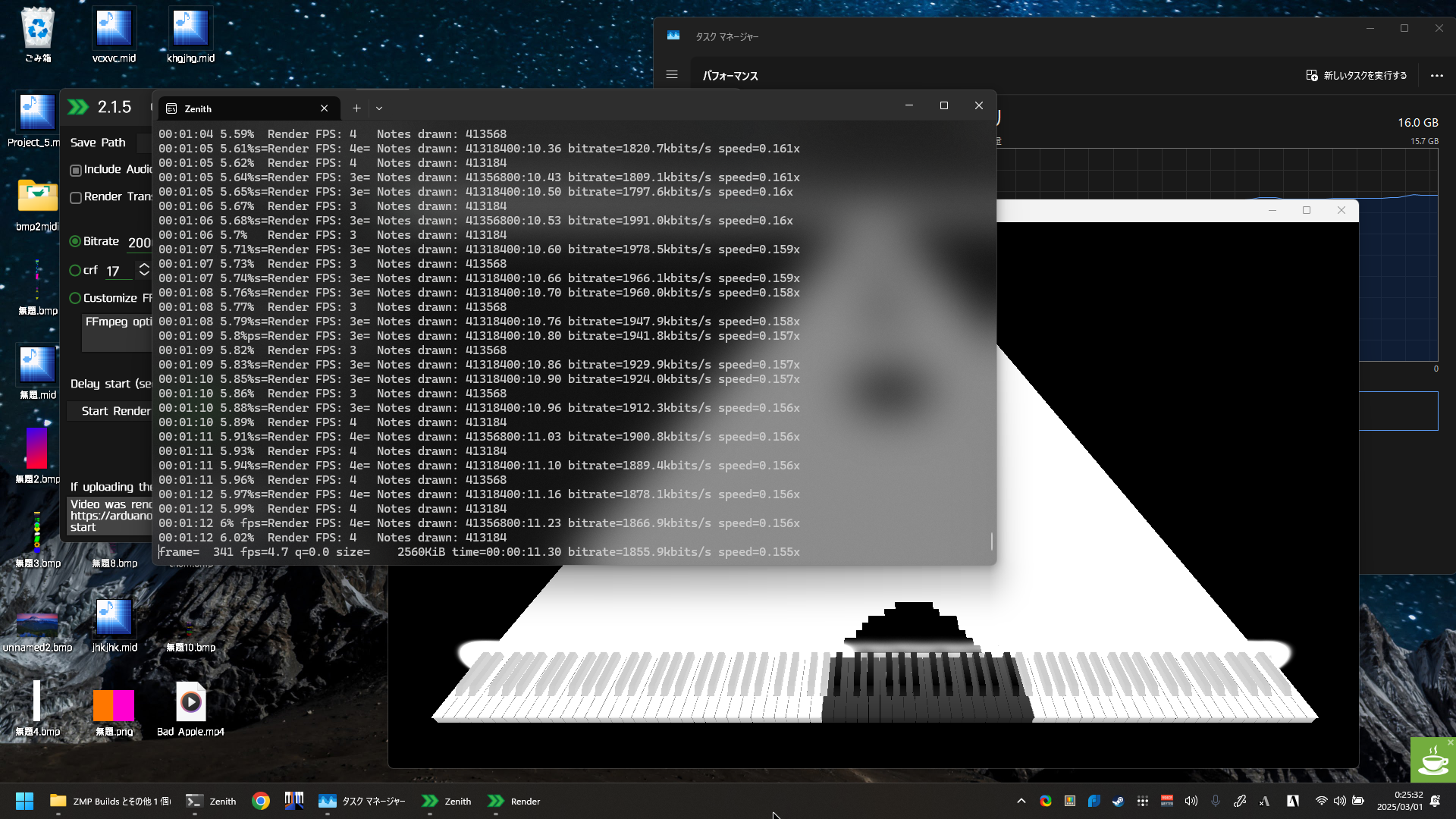
Task: Click Chrome icon in the taskbar
Action: pos(261,801)
